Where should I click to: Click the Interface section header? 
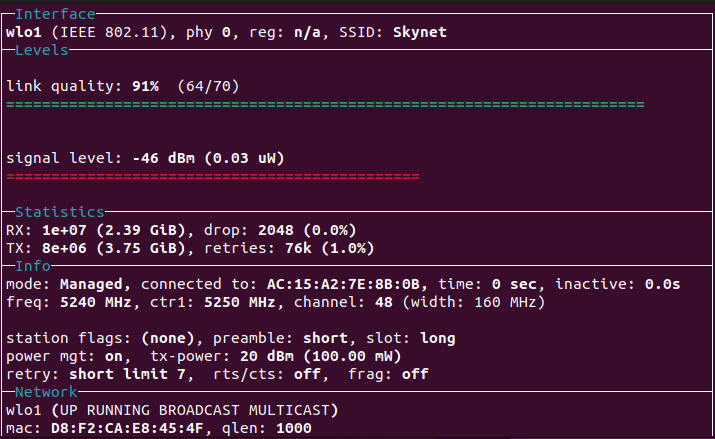click(56, 14)
